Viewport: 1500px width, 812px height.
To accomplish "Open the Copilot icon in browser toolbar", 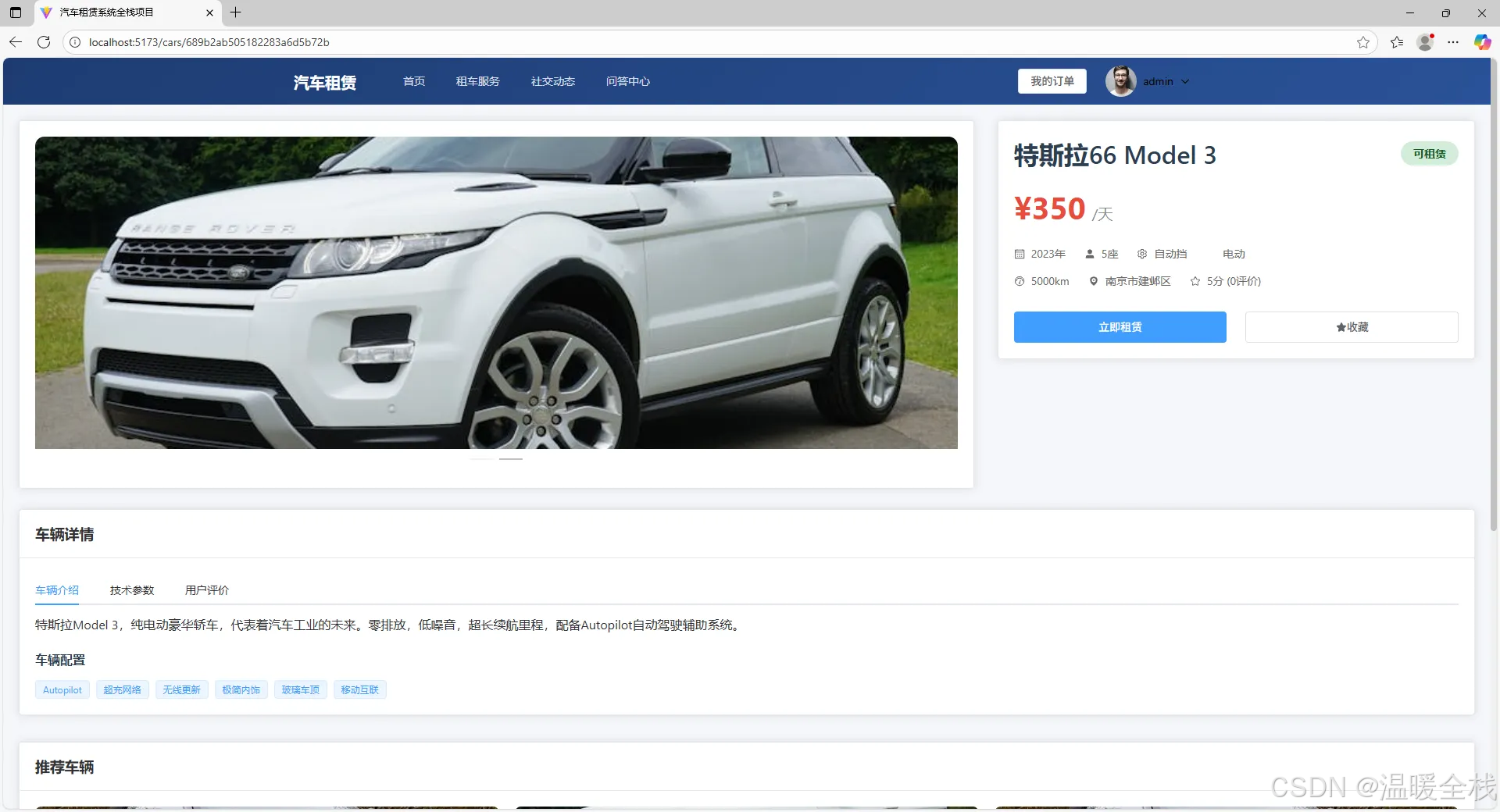I will pyautogui.click(x=1482, y=42).
